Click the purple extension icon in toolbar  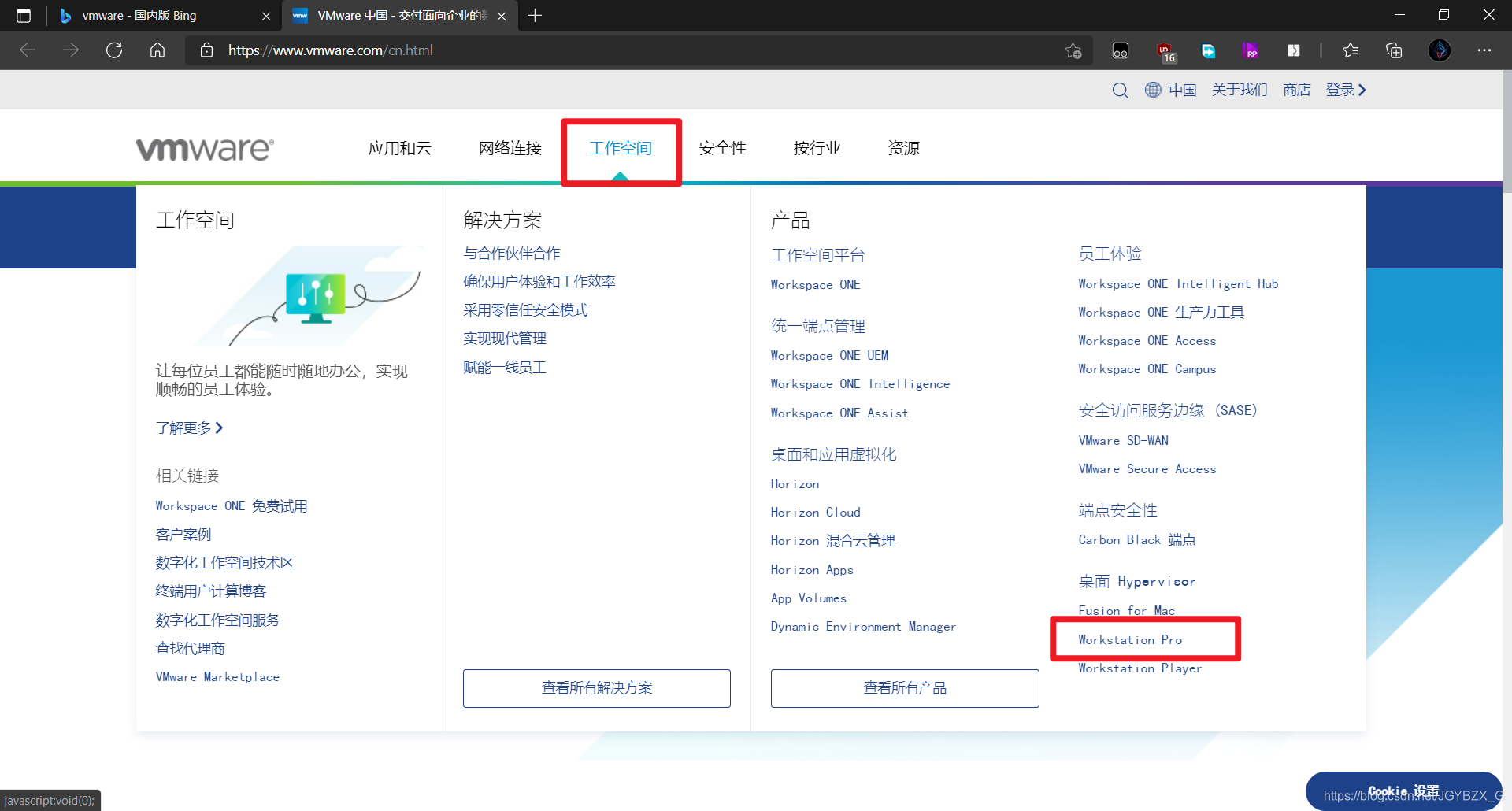coord(1251,50)
